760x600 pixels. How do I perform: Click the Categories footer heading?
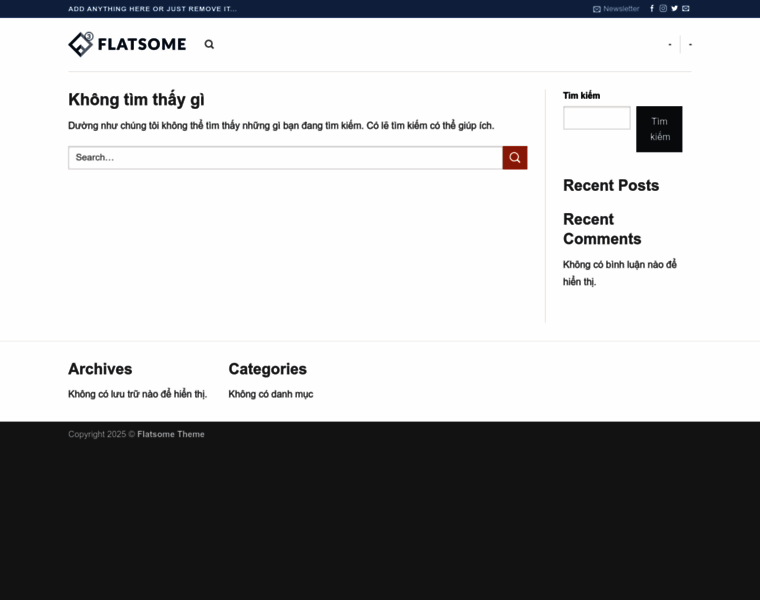click(267, 369)
